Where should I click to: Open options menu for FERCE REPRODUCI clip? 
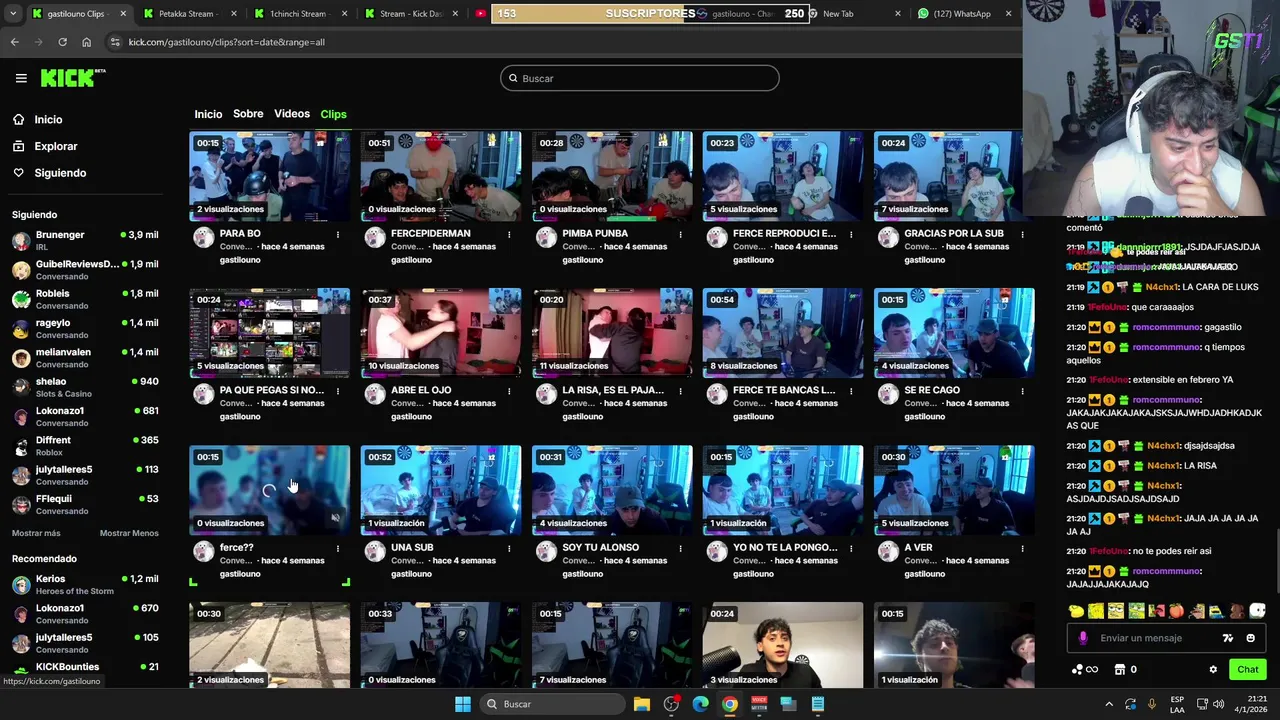(x=851, y=235)
